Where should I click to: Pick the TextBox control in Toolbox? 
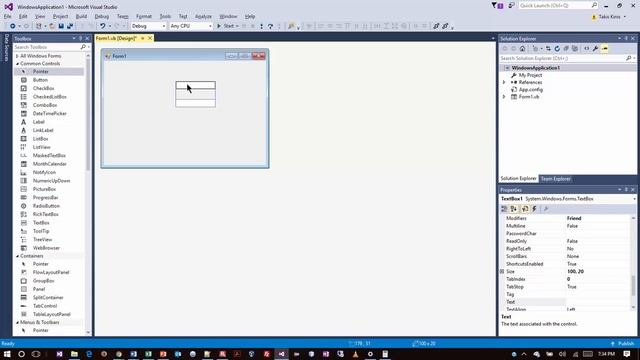[41, 223]
